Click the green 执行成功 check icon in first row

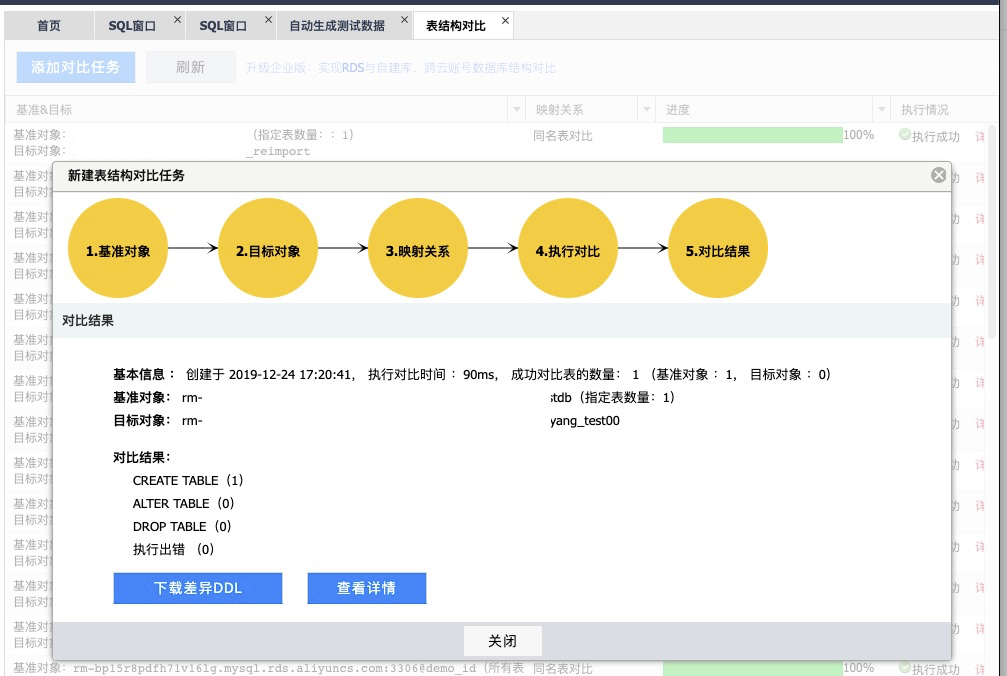point(905,134)
